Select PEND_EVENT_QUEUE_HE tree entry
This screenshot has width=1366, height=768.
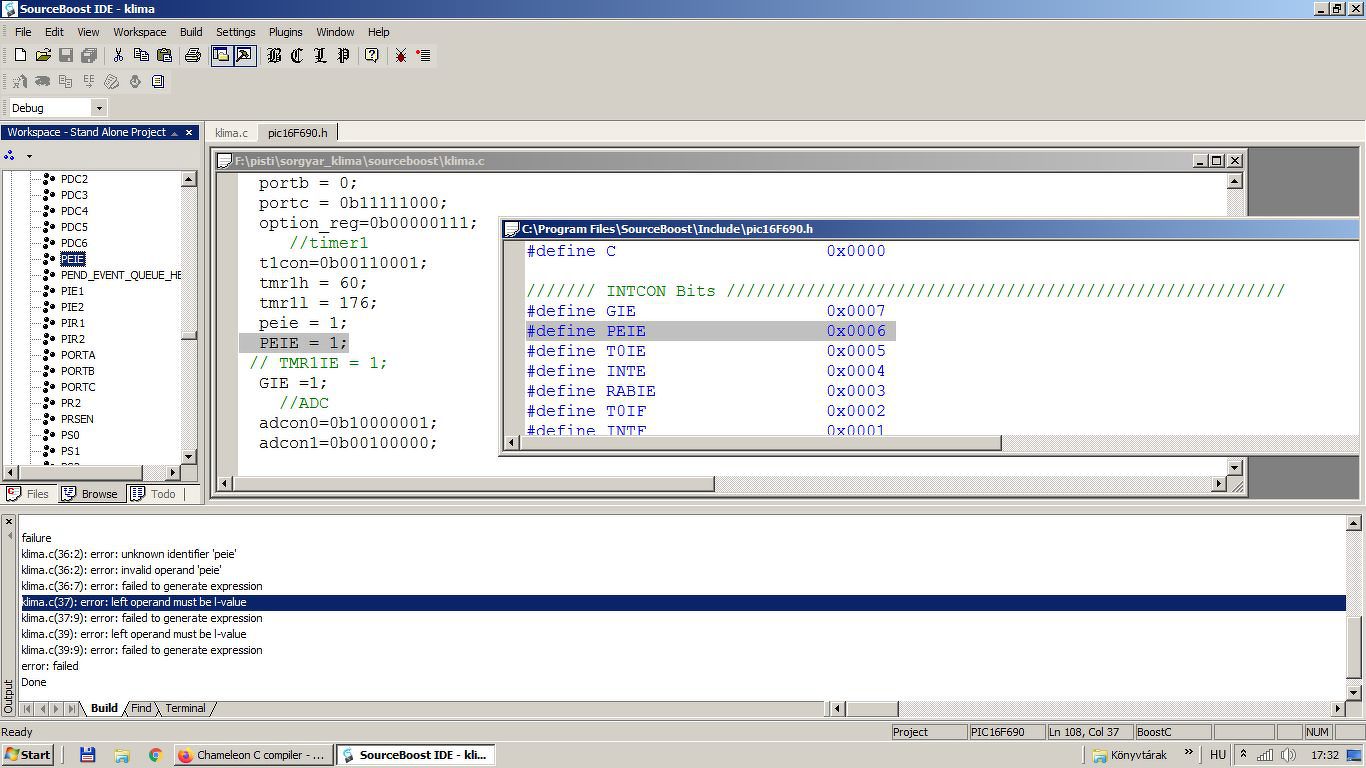click(121, 275)
